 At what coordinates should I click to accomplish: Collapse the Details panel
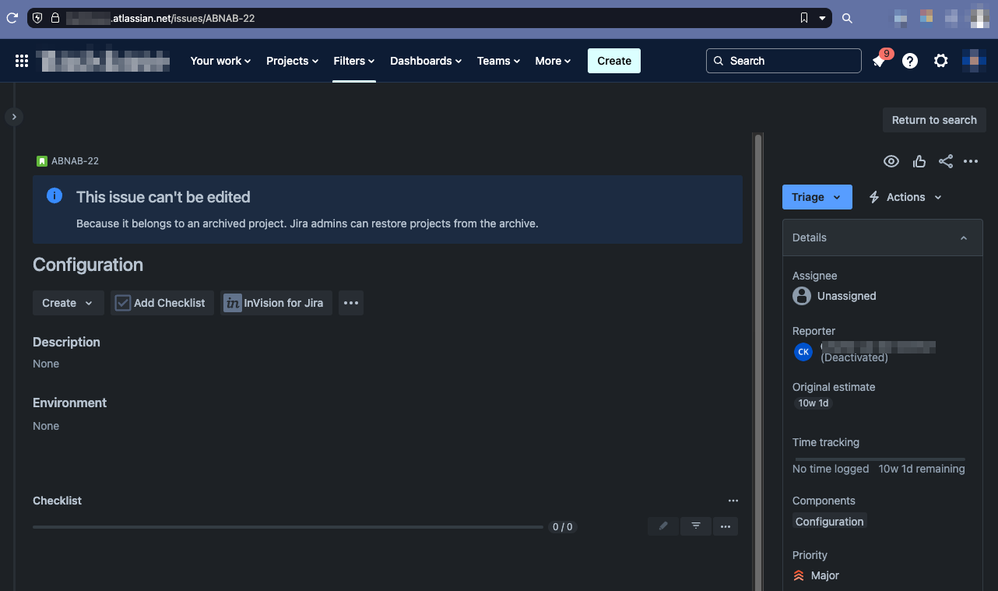(963, 237)
